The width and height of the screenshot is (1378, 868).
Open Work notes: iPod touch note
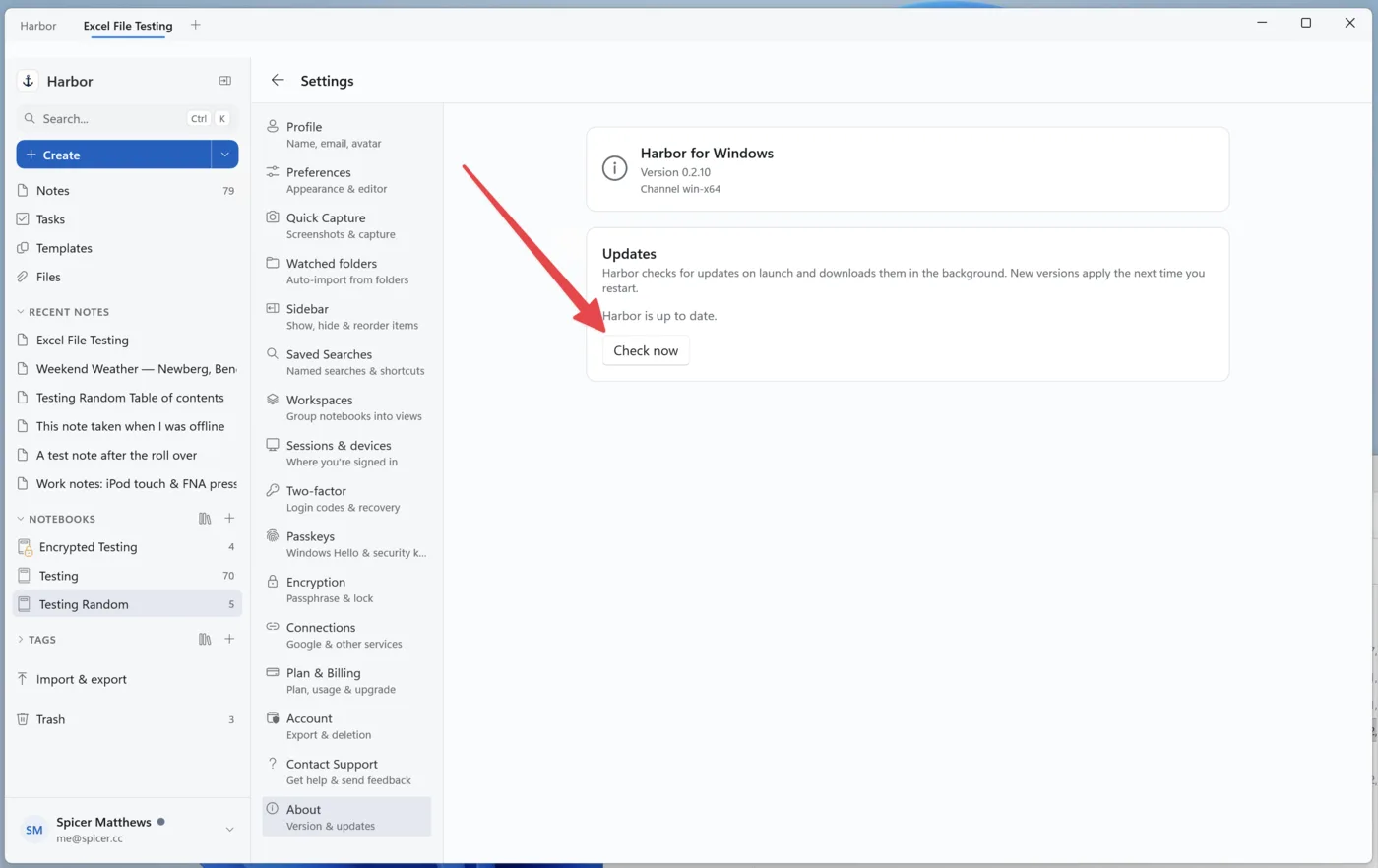pos(127,484)
